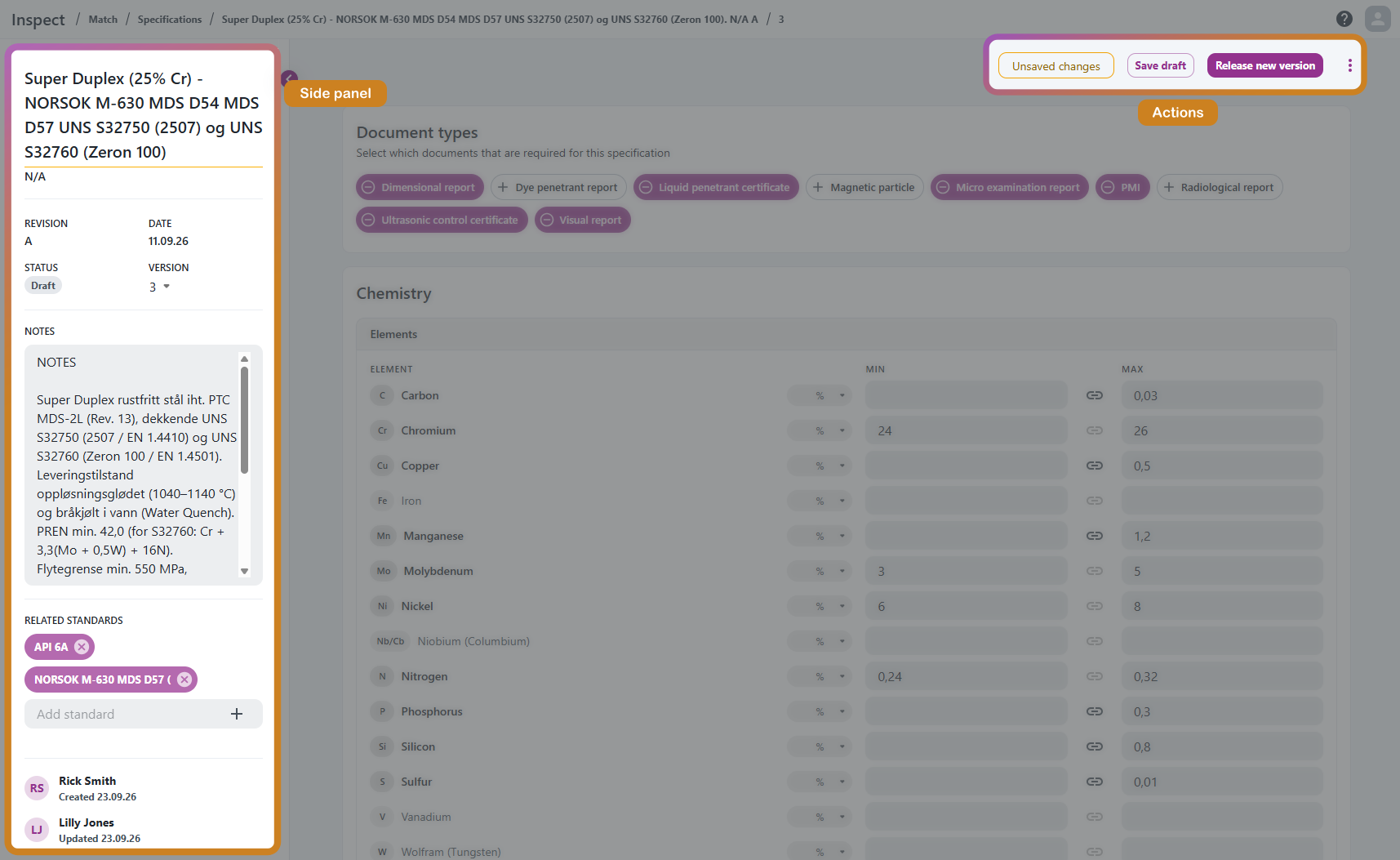Go to Match breadcrumb

[103, 19]
